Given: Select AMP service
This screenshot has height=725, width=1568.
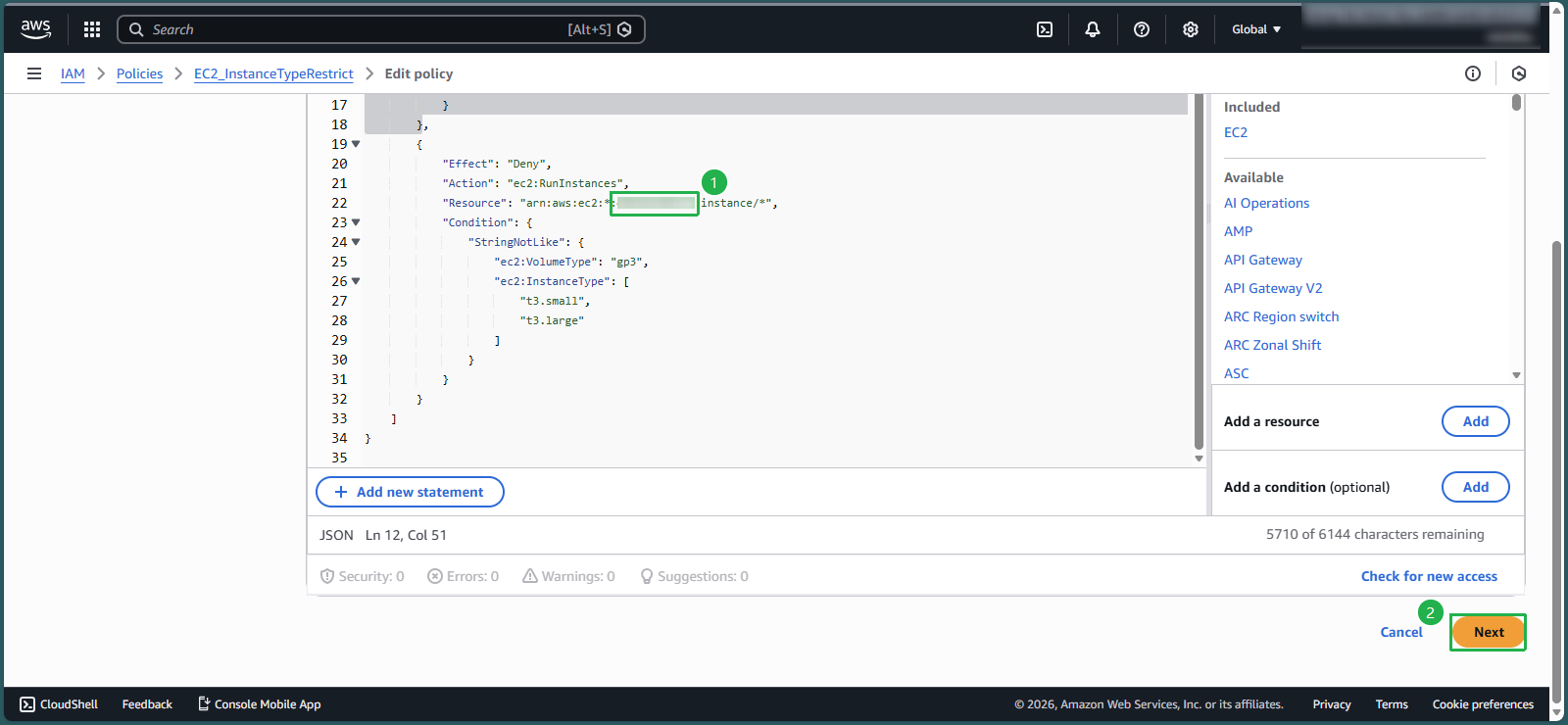Looking at the screenshot, I should click(x=1238, y=231).
